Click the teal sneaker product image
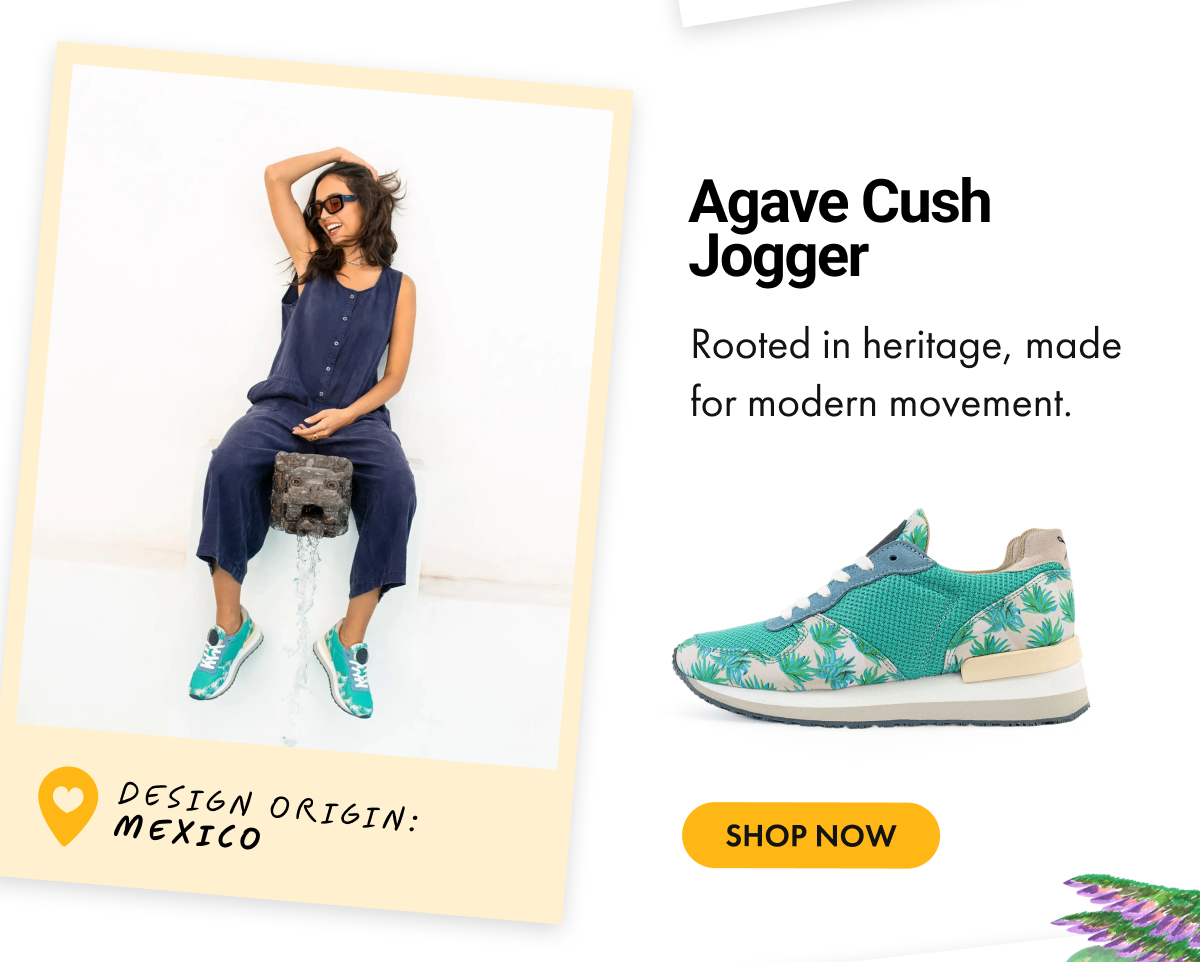This screenshot has width=1200, height=962. pyautogui.click(x=880, y=618)
